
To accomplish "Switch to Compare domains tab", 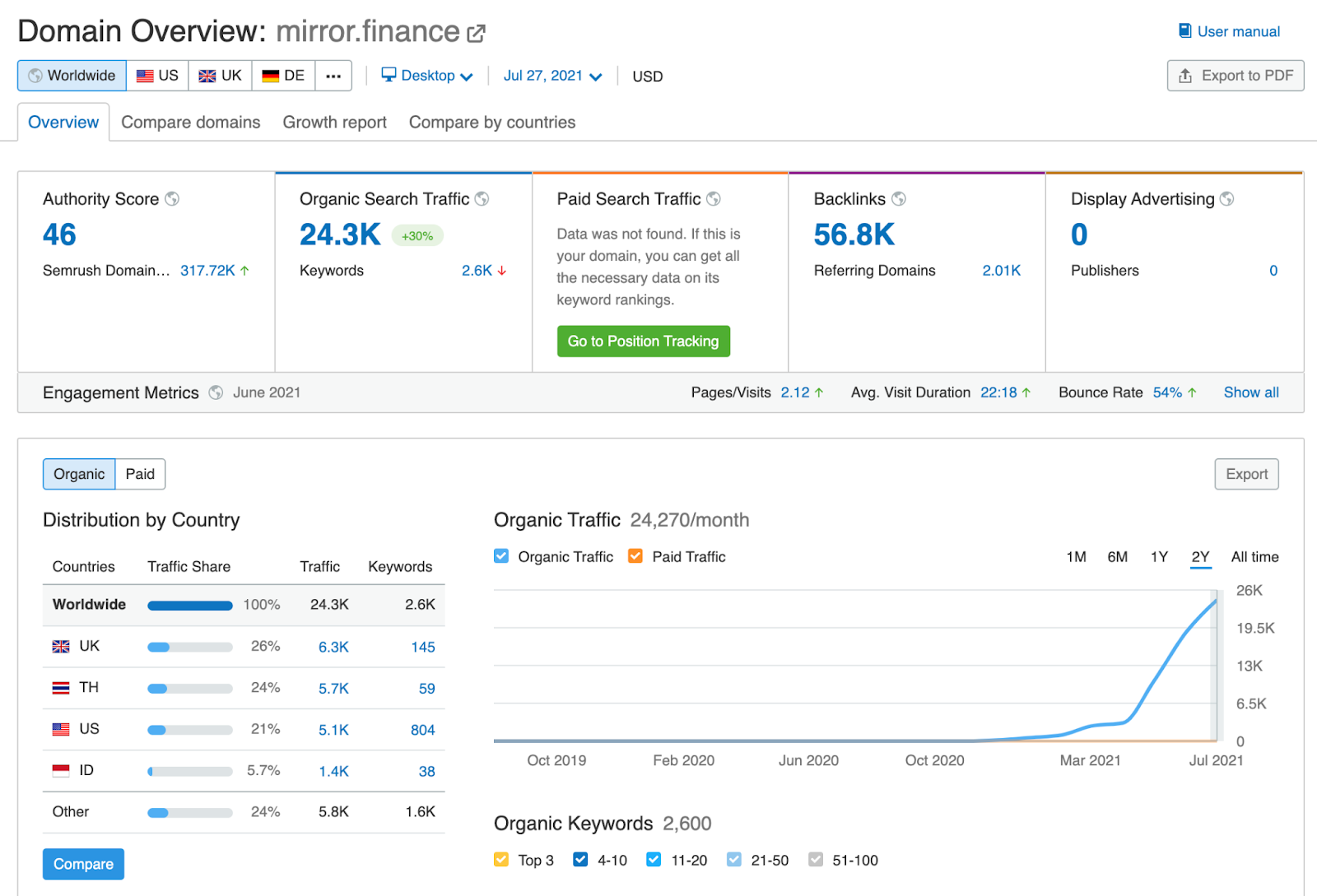I will click(x=191, y=123).
